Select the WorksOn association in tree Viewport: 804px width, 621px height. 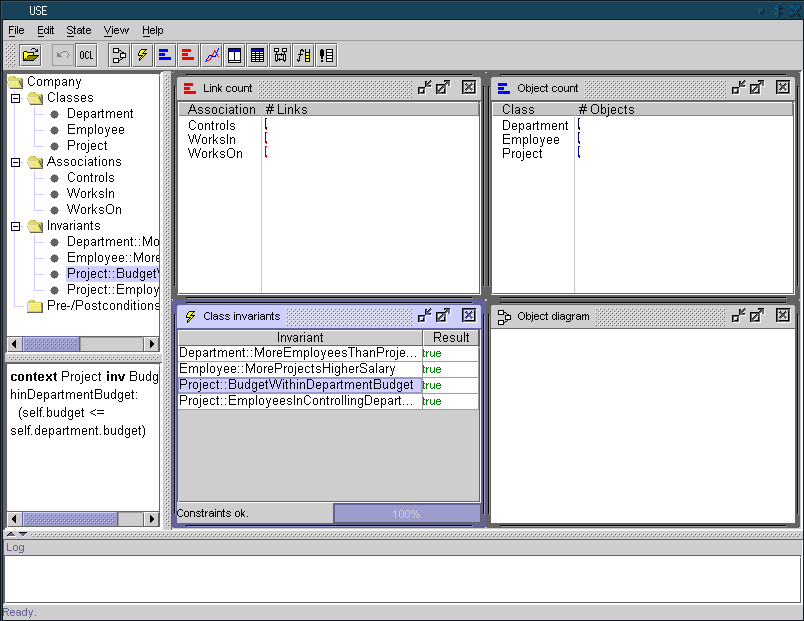click(x=94, y=210)
